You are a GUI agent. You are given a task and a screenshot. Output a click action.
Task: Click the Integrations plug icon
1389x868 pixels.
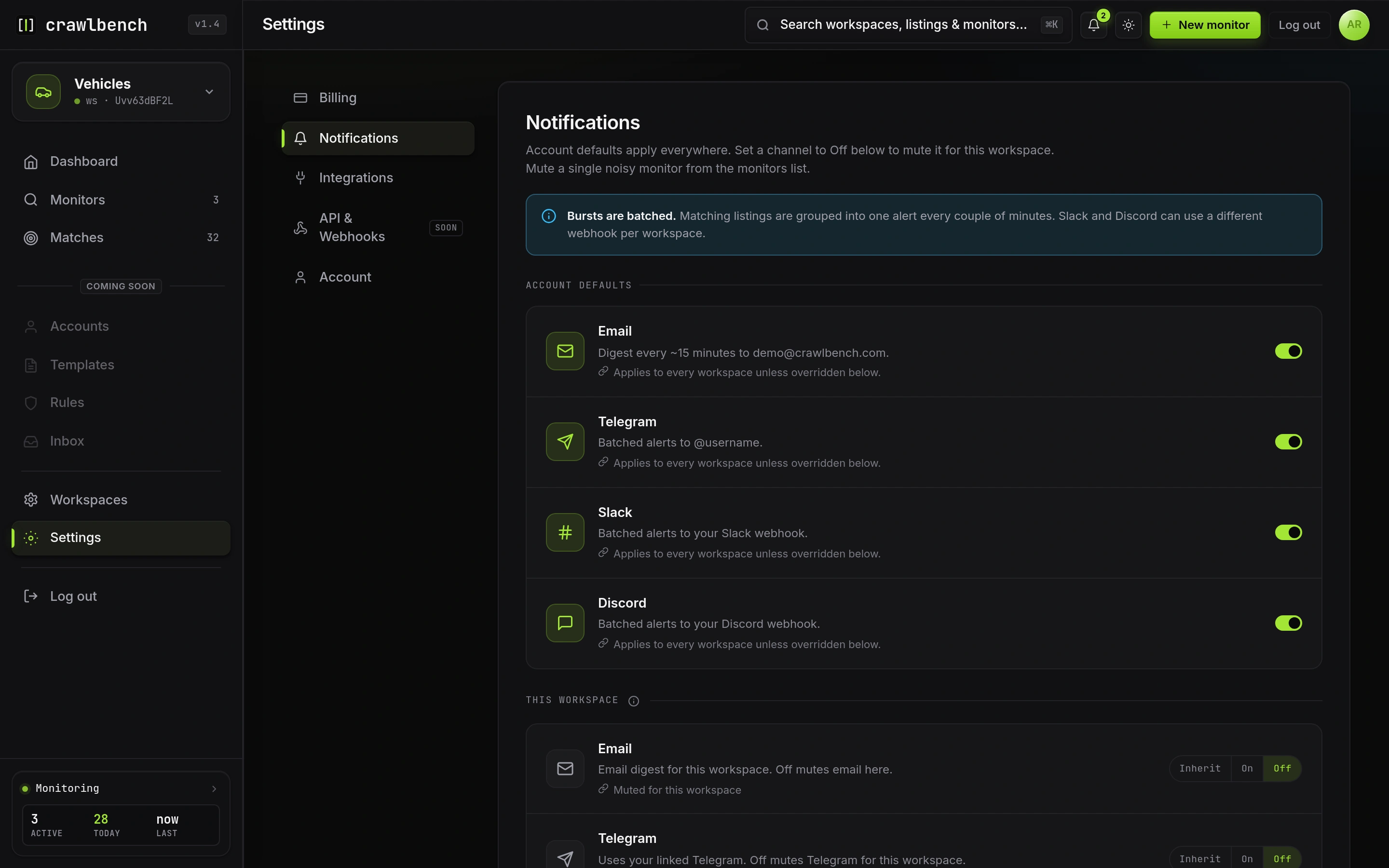[300, 177]
